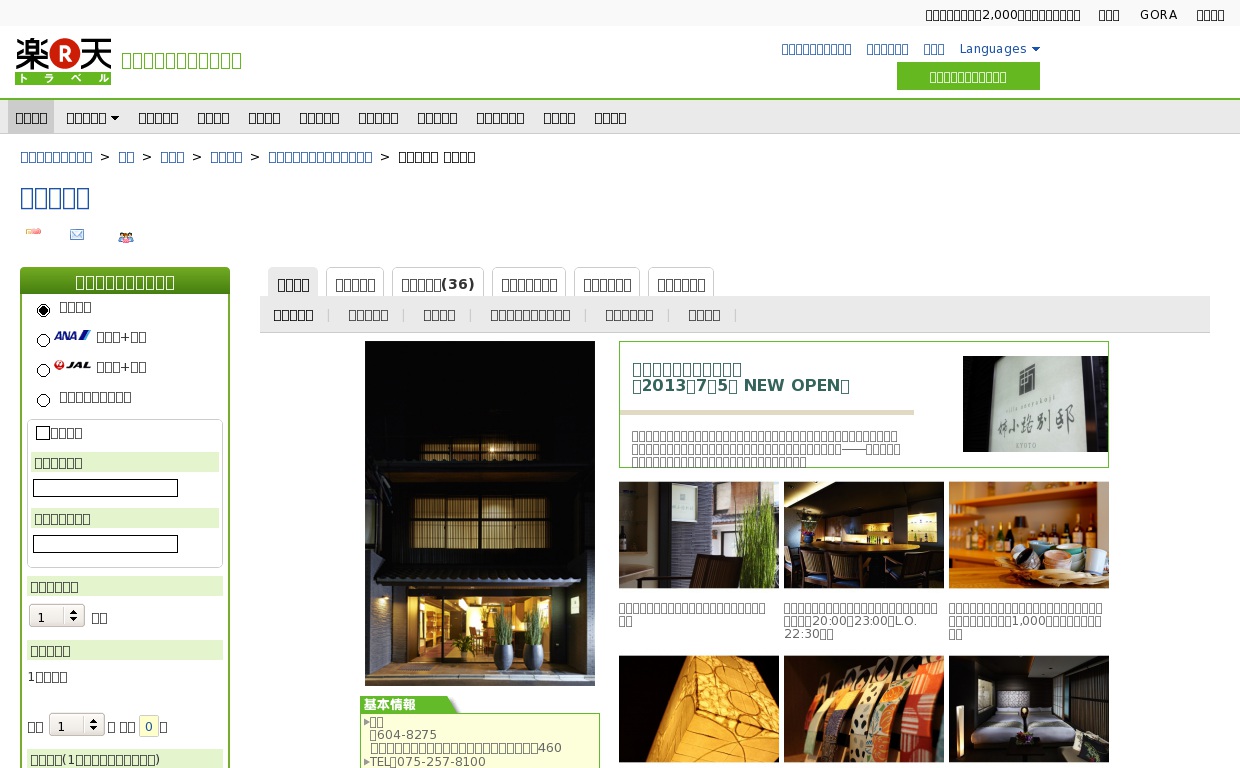Open the twin-bed guest room photo
Screen dimensions: 1240x768
point(1028,709)
